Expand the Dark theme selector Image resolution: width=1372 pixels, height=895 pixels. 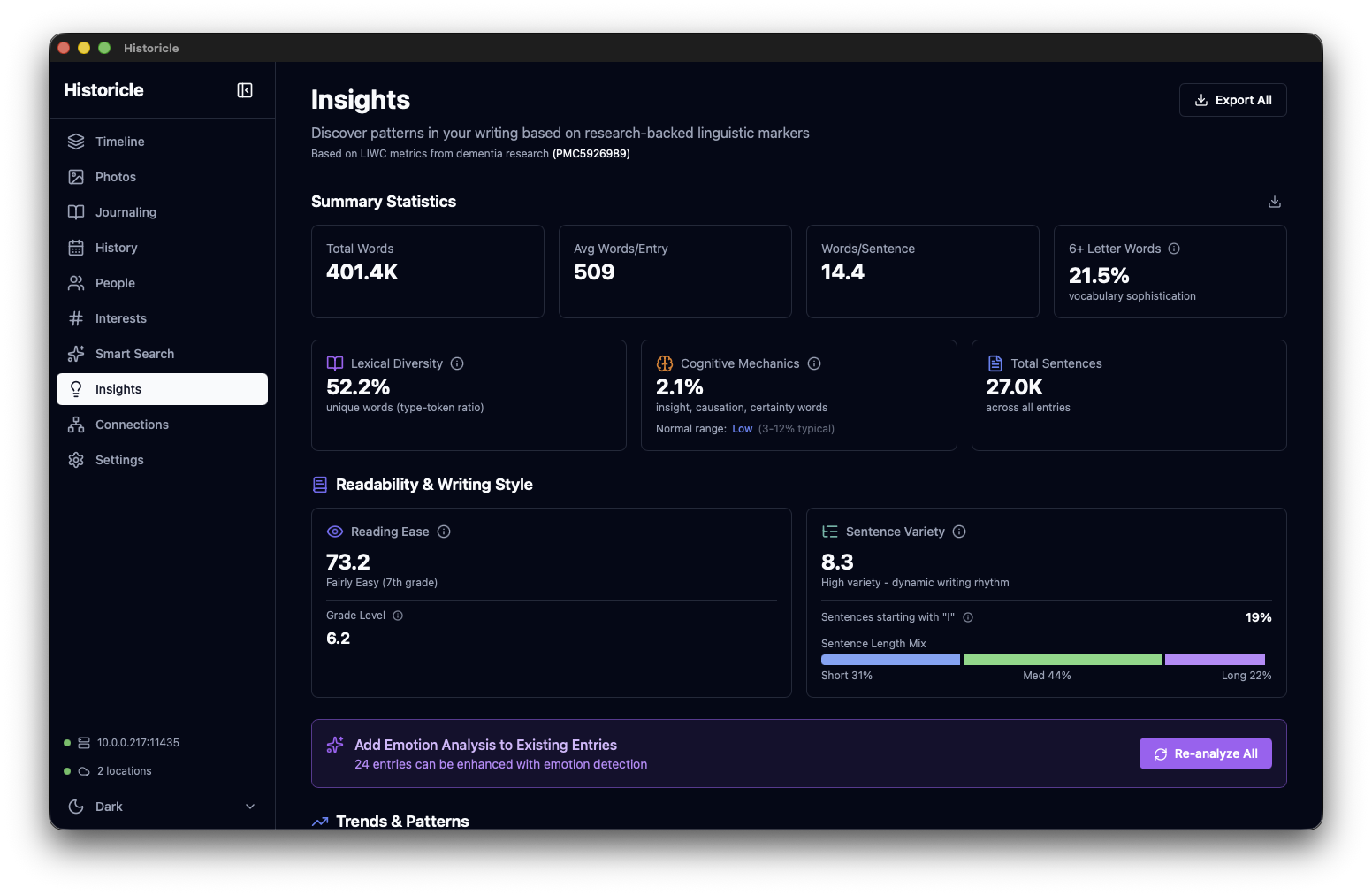pos(249,807)
